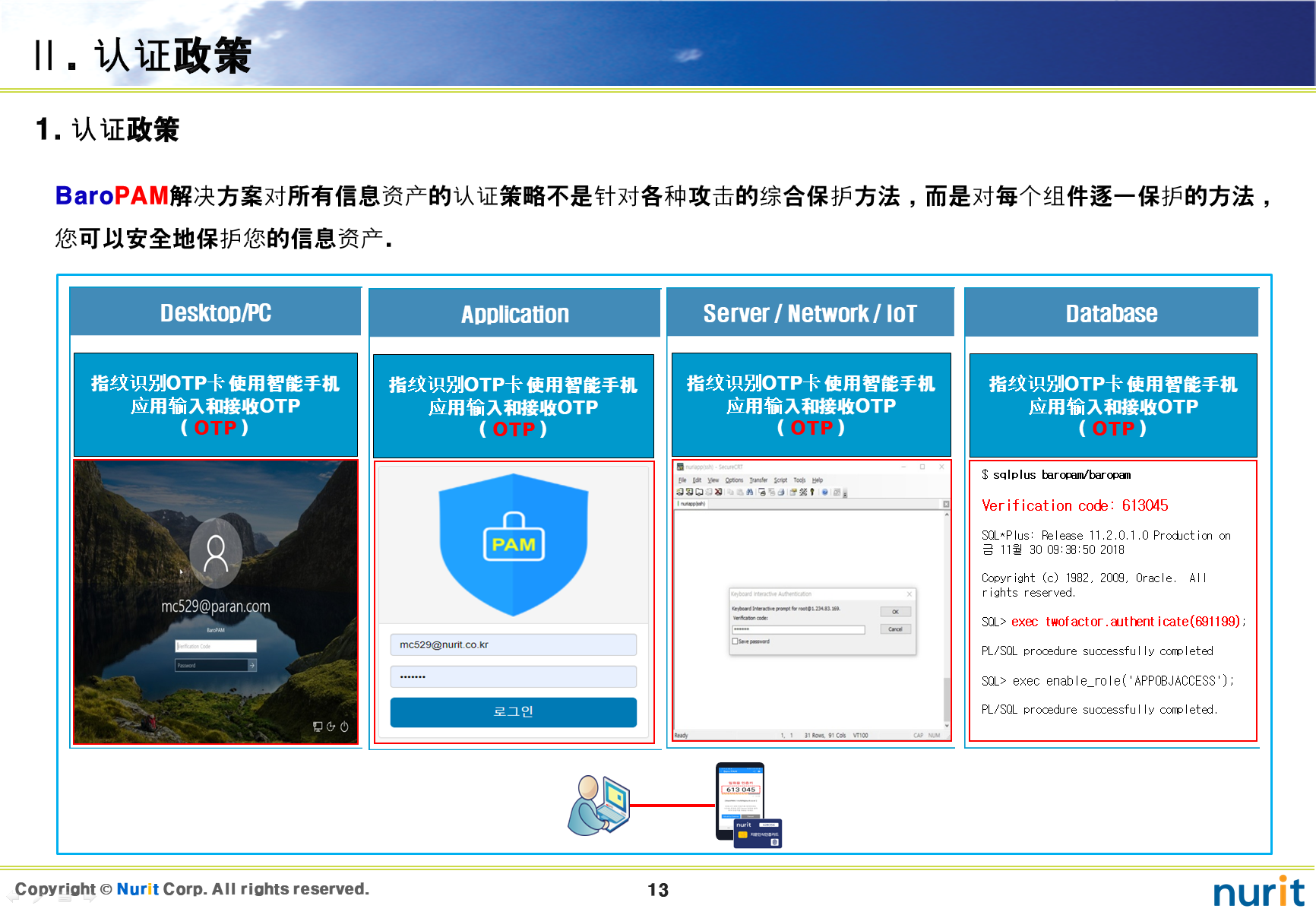Image resolution: width=1316 pixels, height=912 pixels.
Task: Click 'Ready' in SecureCRT status bar
Action: [x=682, y=736]
